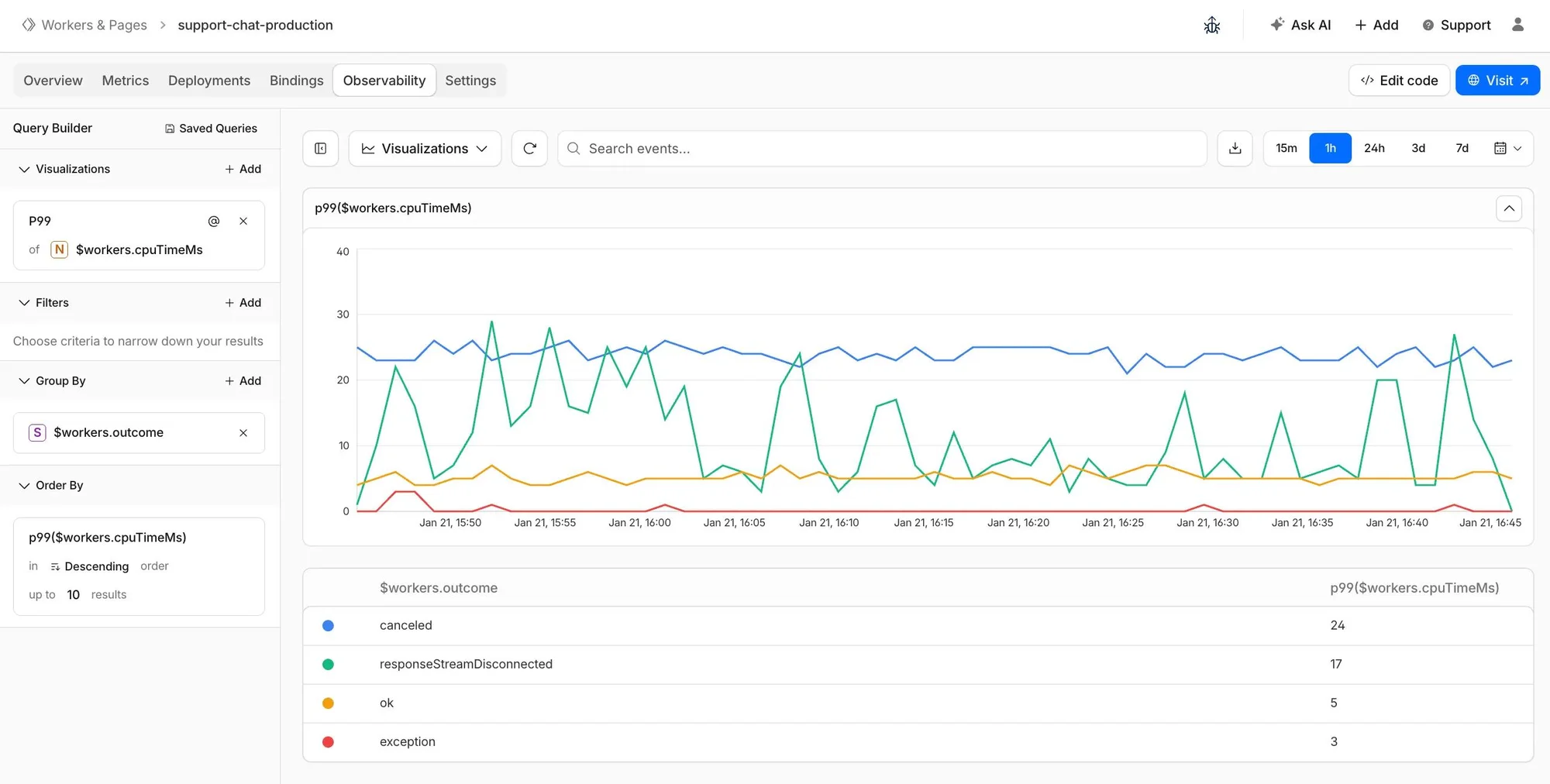The image size is (1550, 784).
Task: Add a new Group By field
Action: [x=243, y=381]
